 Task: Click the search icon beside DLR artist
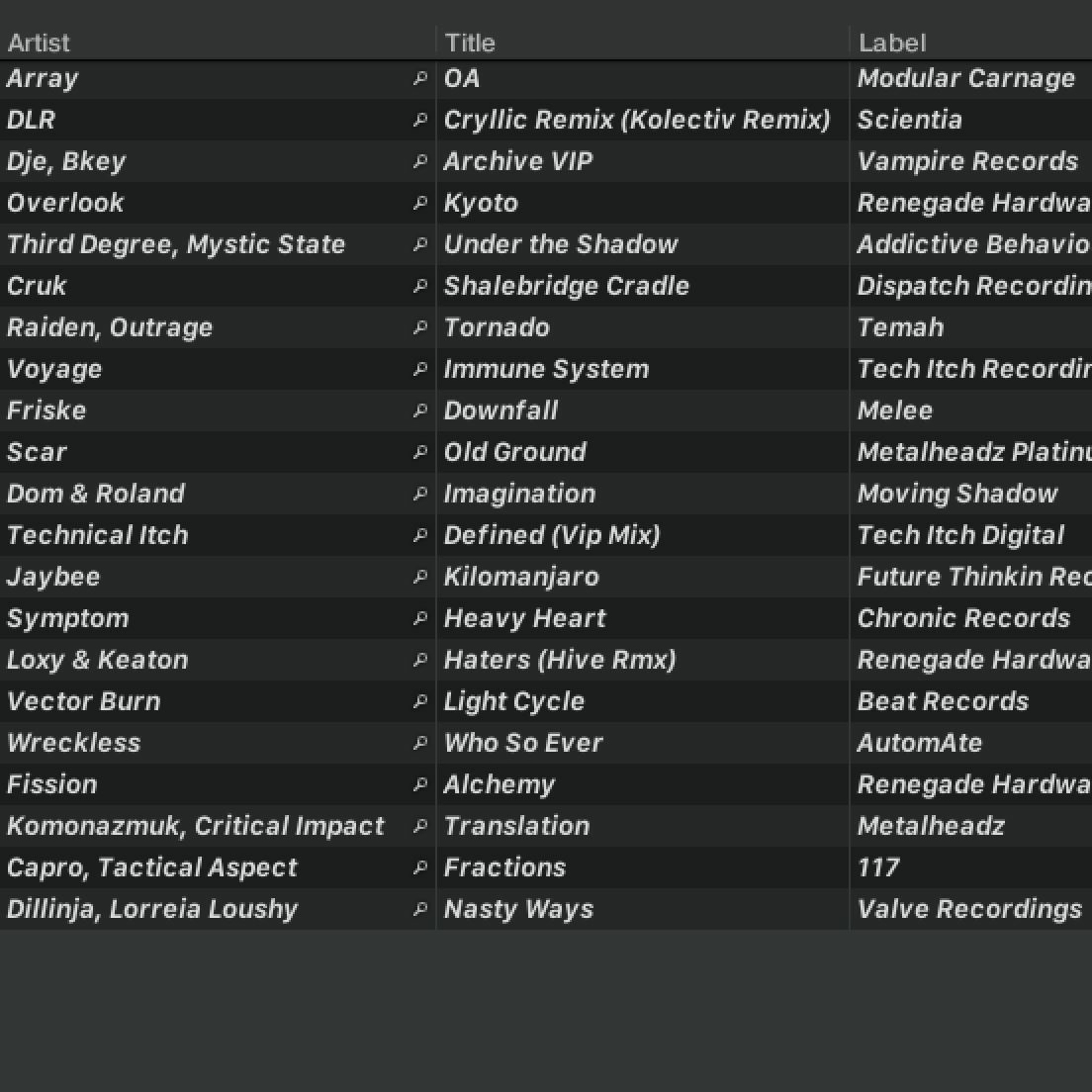tap(420, 119)
